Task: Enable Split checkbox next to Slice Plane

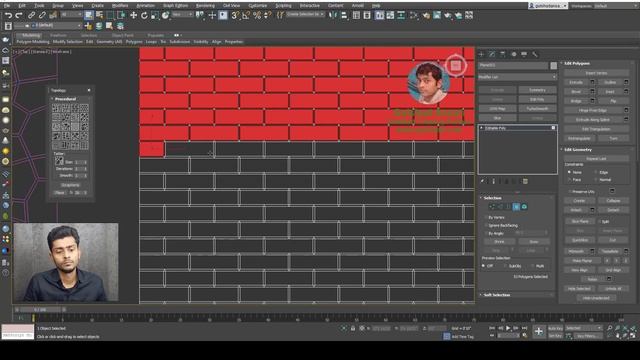Action: [x=599, y=221]
